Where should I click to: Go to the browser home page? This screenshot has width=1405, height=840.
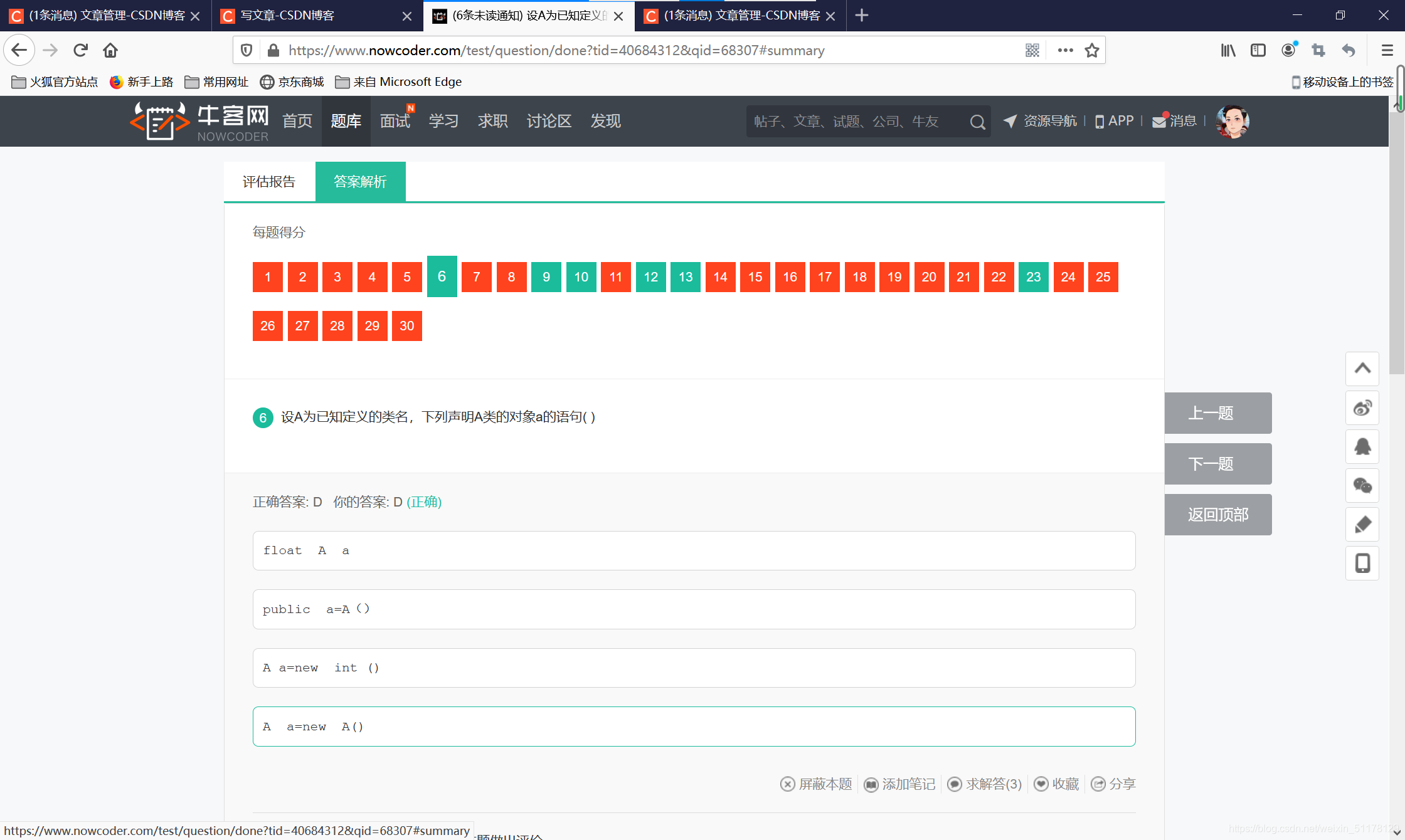pyautogui.click(x=110, y=50)
